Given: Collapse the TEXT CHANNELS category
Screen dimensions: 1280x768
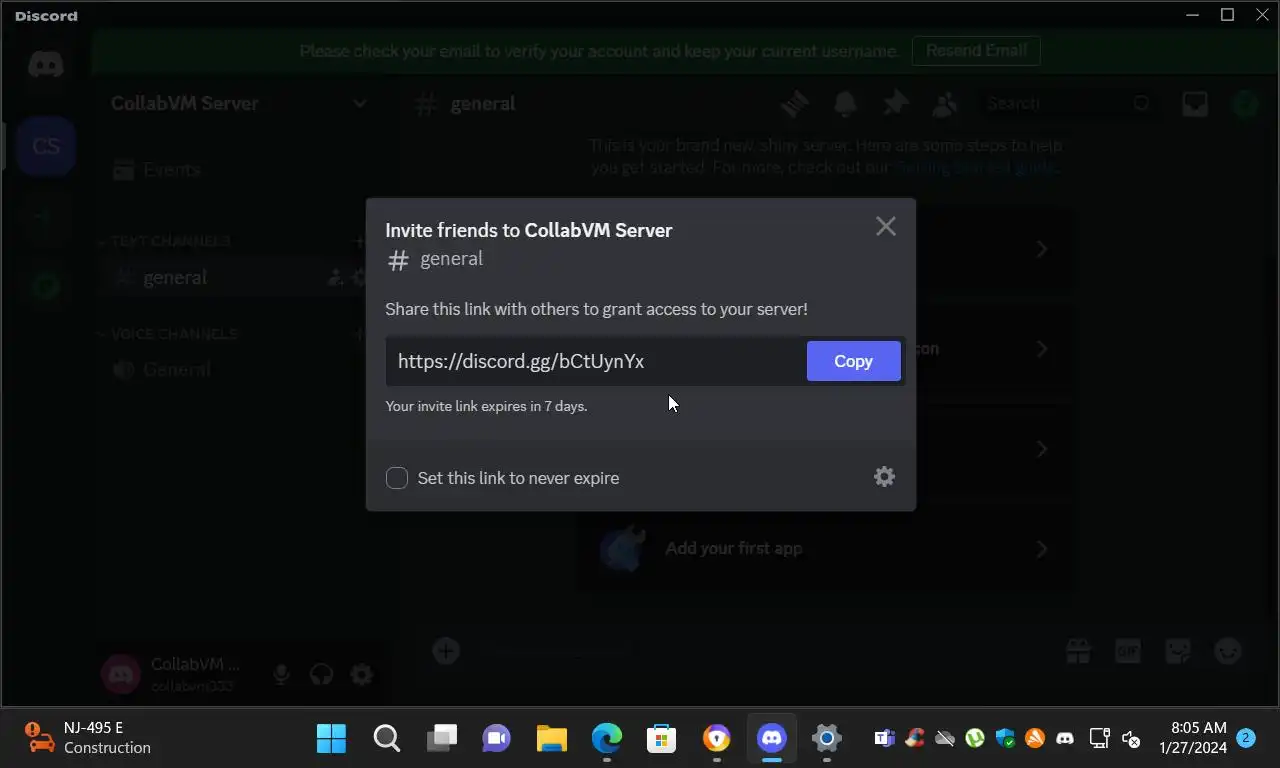Looking at the screenshot, I should (170, 241).
